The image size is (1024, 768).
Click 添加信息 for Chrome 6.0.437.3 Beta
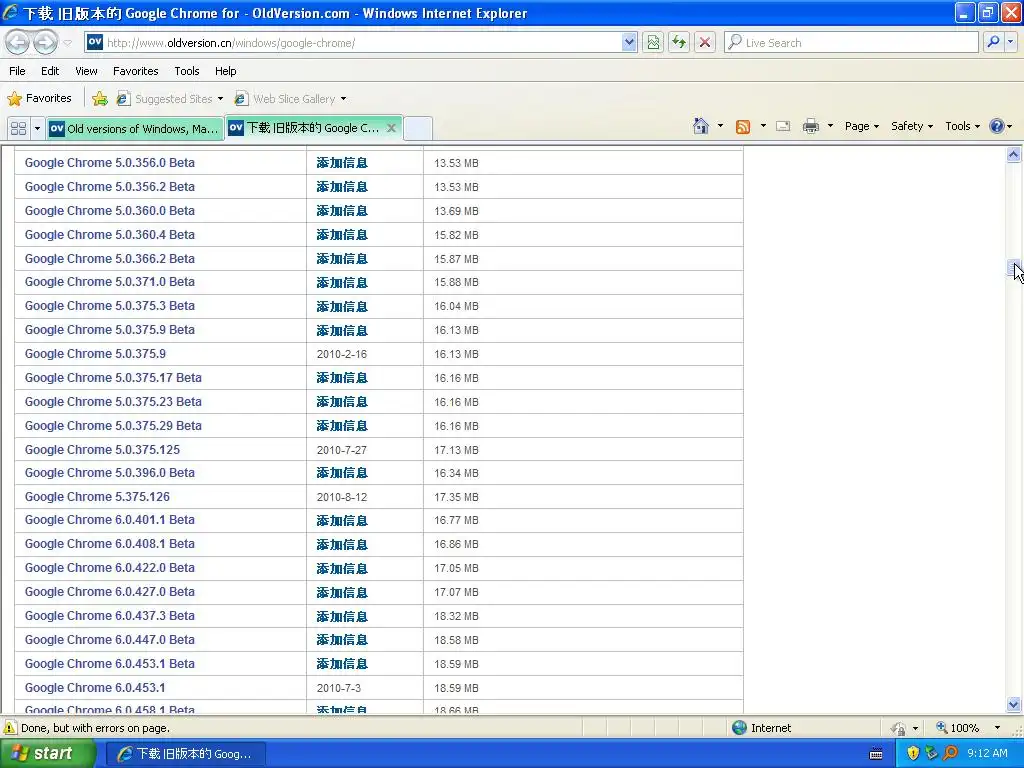click(x=342, y=616)
